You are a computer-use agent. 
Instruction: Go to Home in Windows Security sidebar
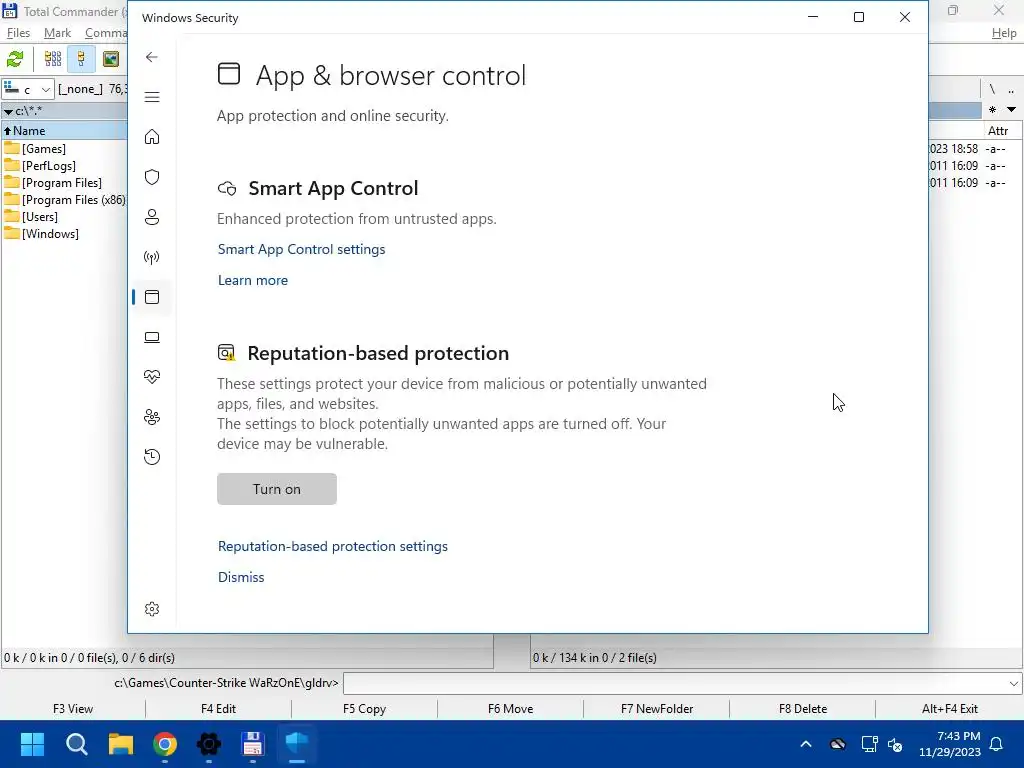(x=152, y=137)
